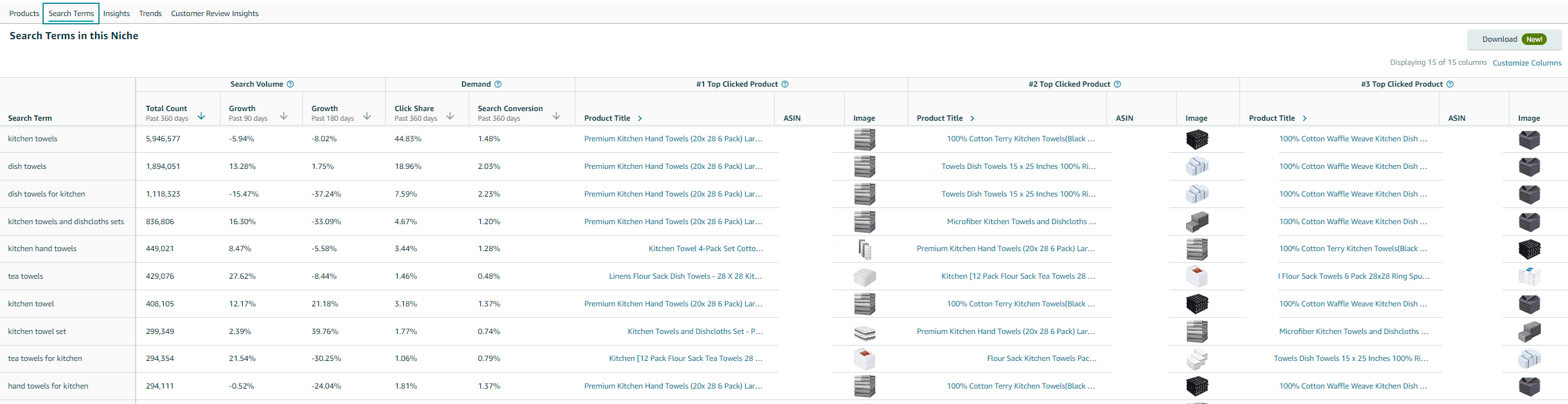Click total count value 5,946,577
This screenshot has height=404, width=1568.
(163, 139)
